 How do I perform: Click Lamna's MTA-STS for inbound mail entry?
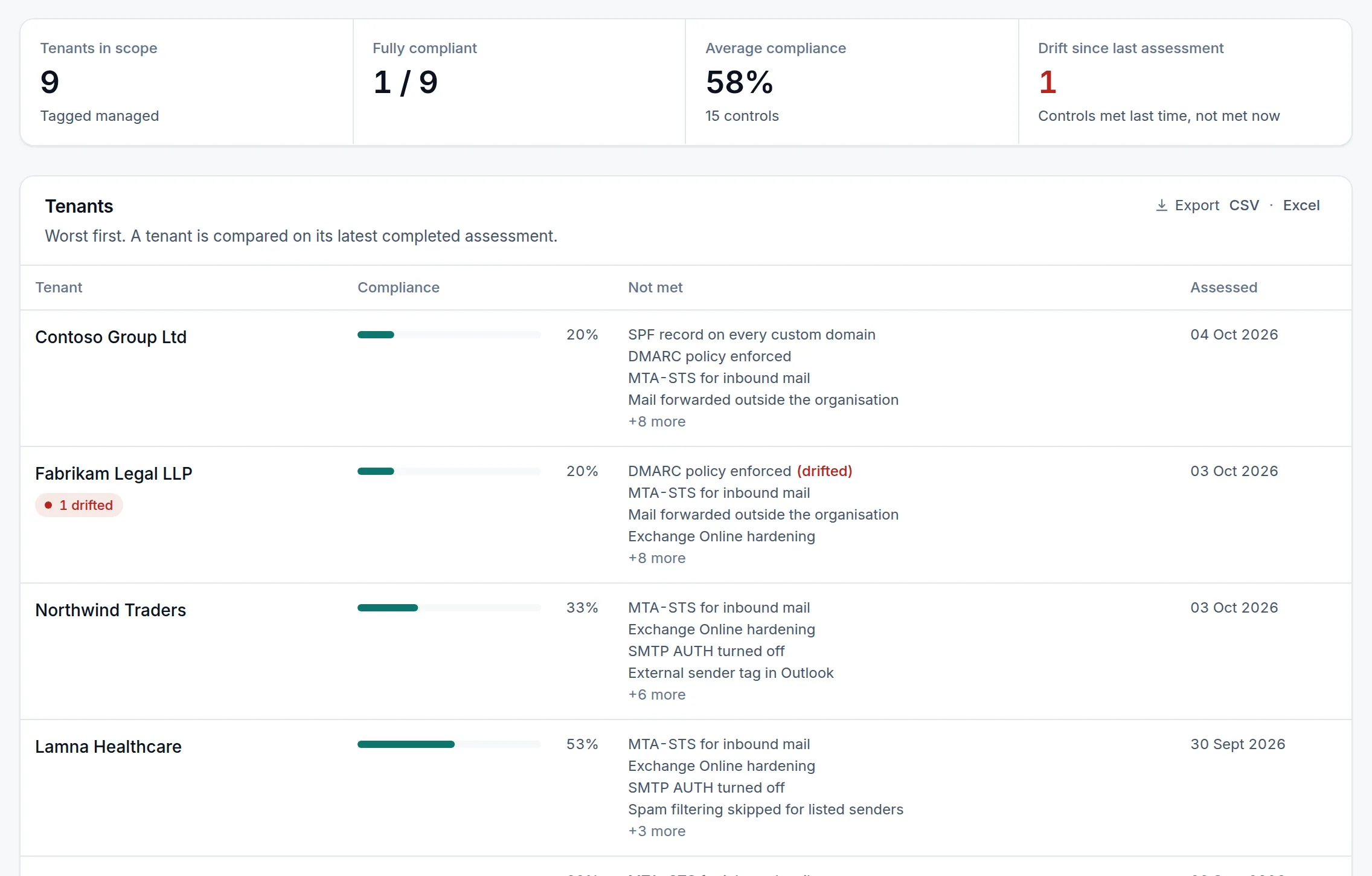[x=719, y=744]
